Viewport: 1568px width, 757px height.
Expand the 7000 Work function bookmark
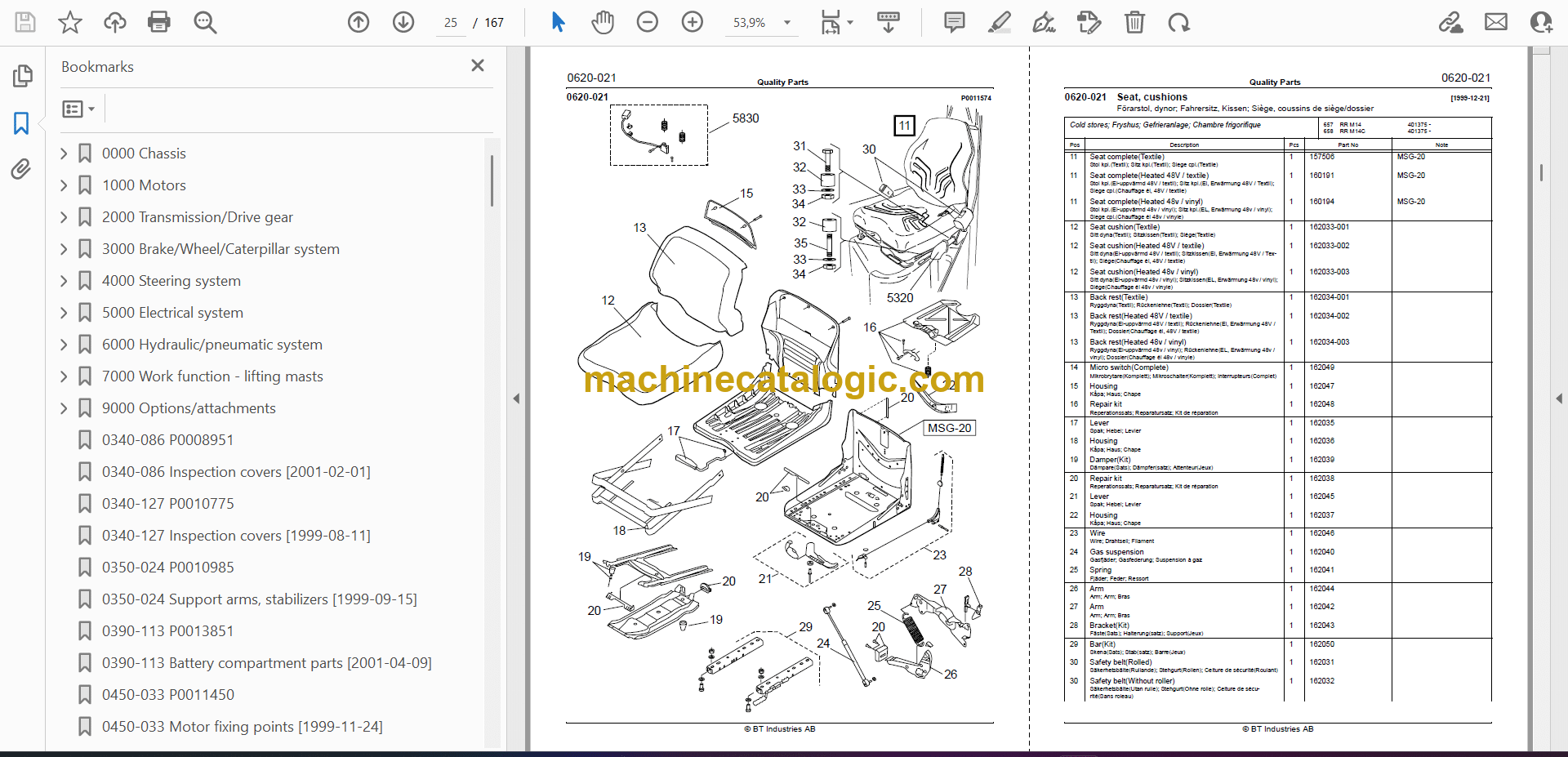coord(64,376)
